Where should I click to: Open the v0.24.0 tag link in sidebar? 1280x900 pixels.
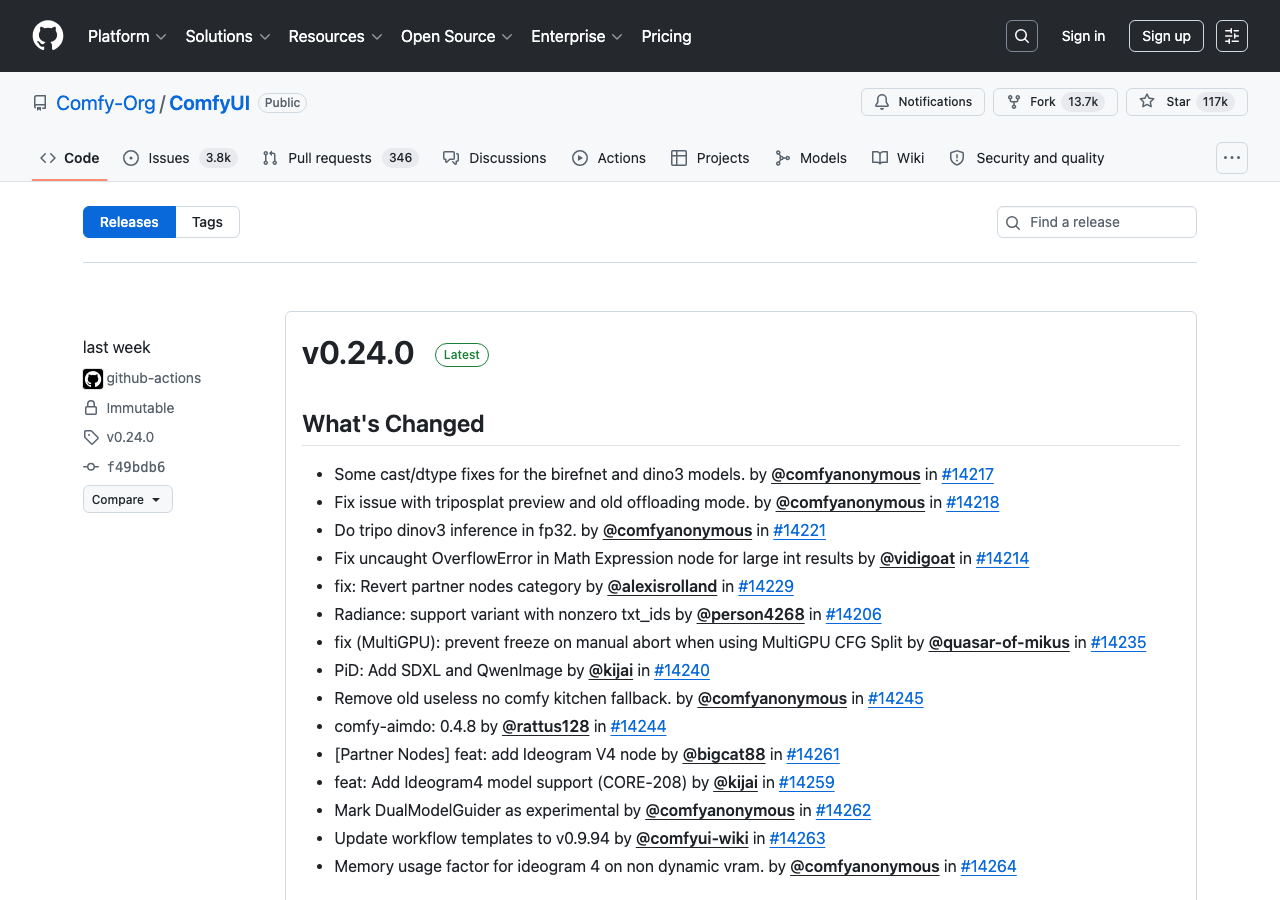pos(130,437)
